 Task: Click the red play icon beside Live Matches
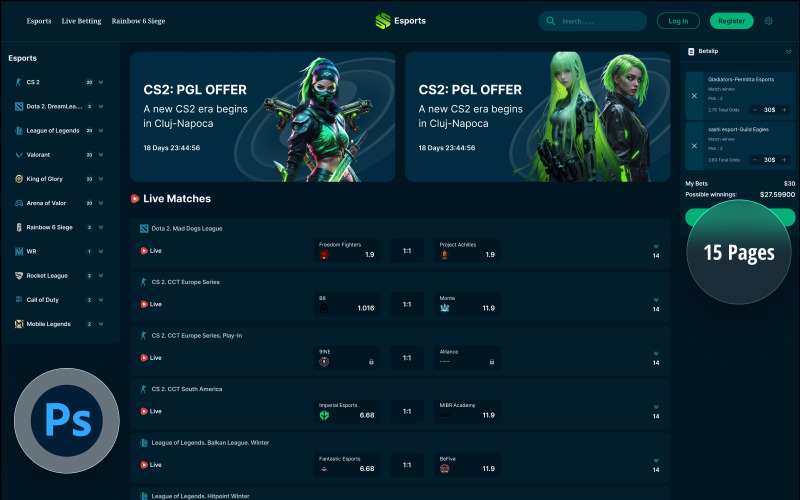(135, 198)
